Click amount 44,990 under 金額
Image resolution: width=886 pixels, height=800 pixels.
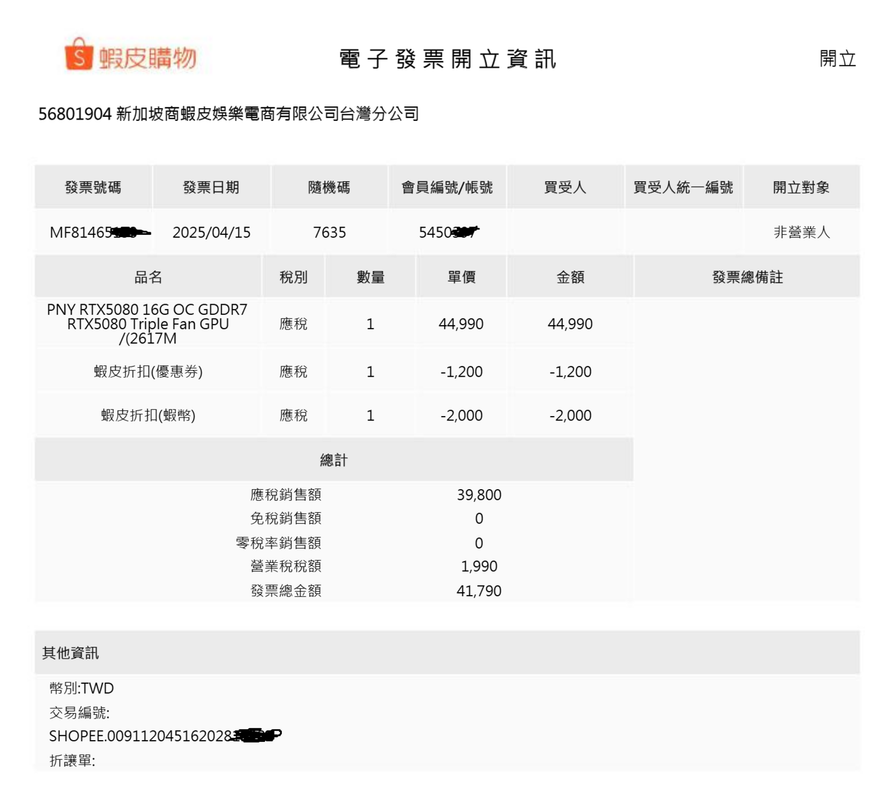570,324
